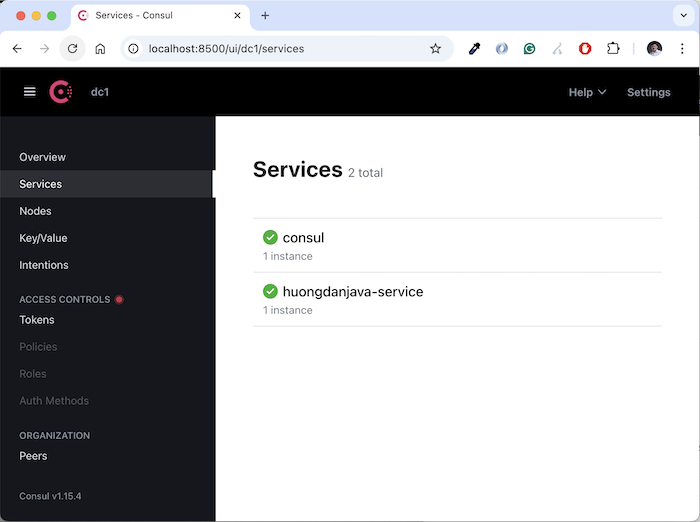Select the Services - Consul browser tab
Screen dimensions: 700x522
(161, 16)
